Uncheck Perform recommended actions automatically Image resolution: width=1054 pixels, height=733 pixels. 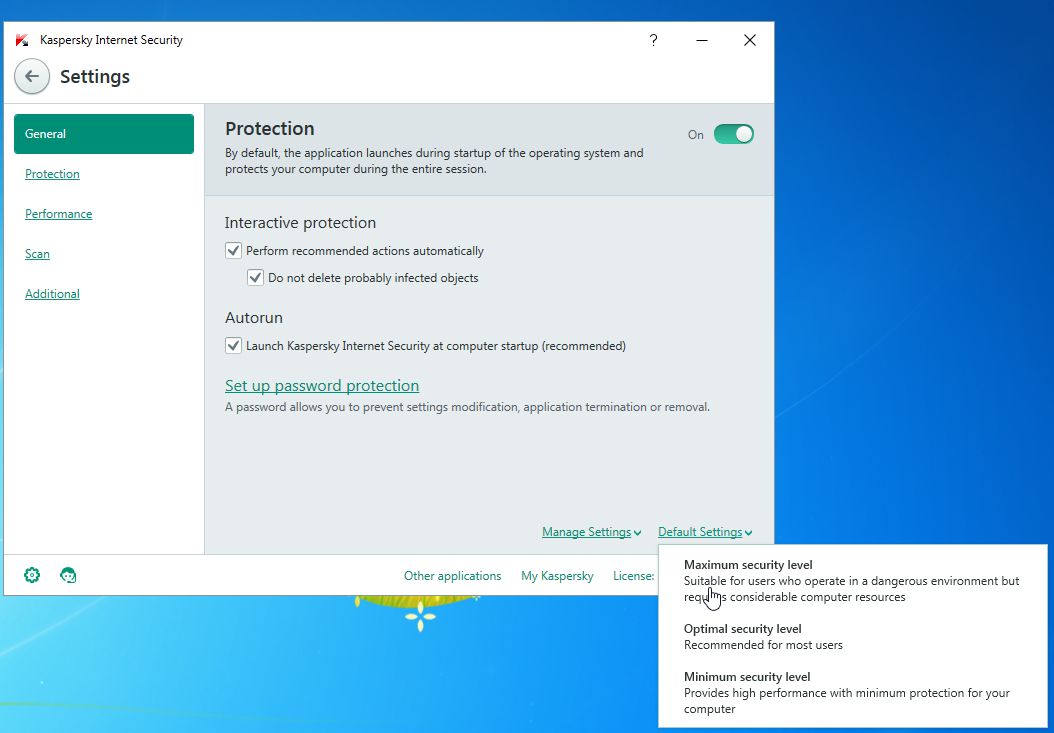233,251
